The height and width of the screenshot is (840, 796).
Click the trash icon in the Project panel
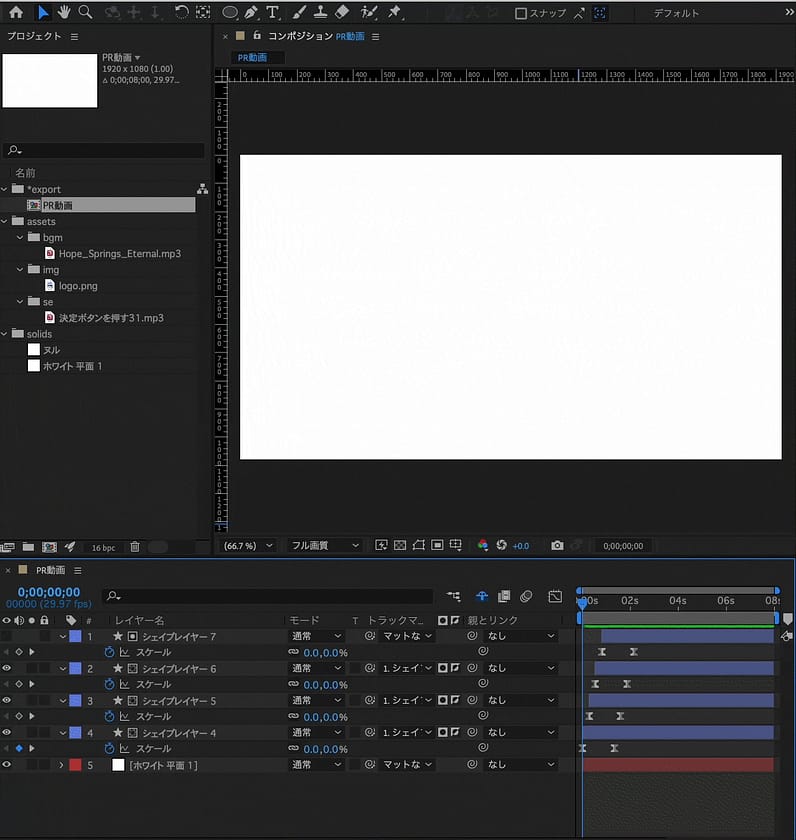click(x=134, y=547)
